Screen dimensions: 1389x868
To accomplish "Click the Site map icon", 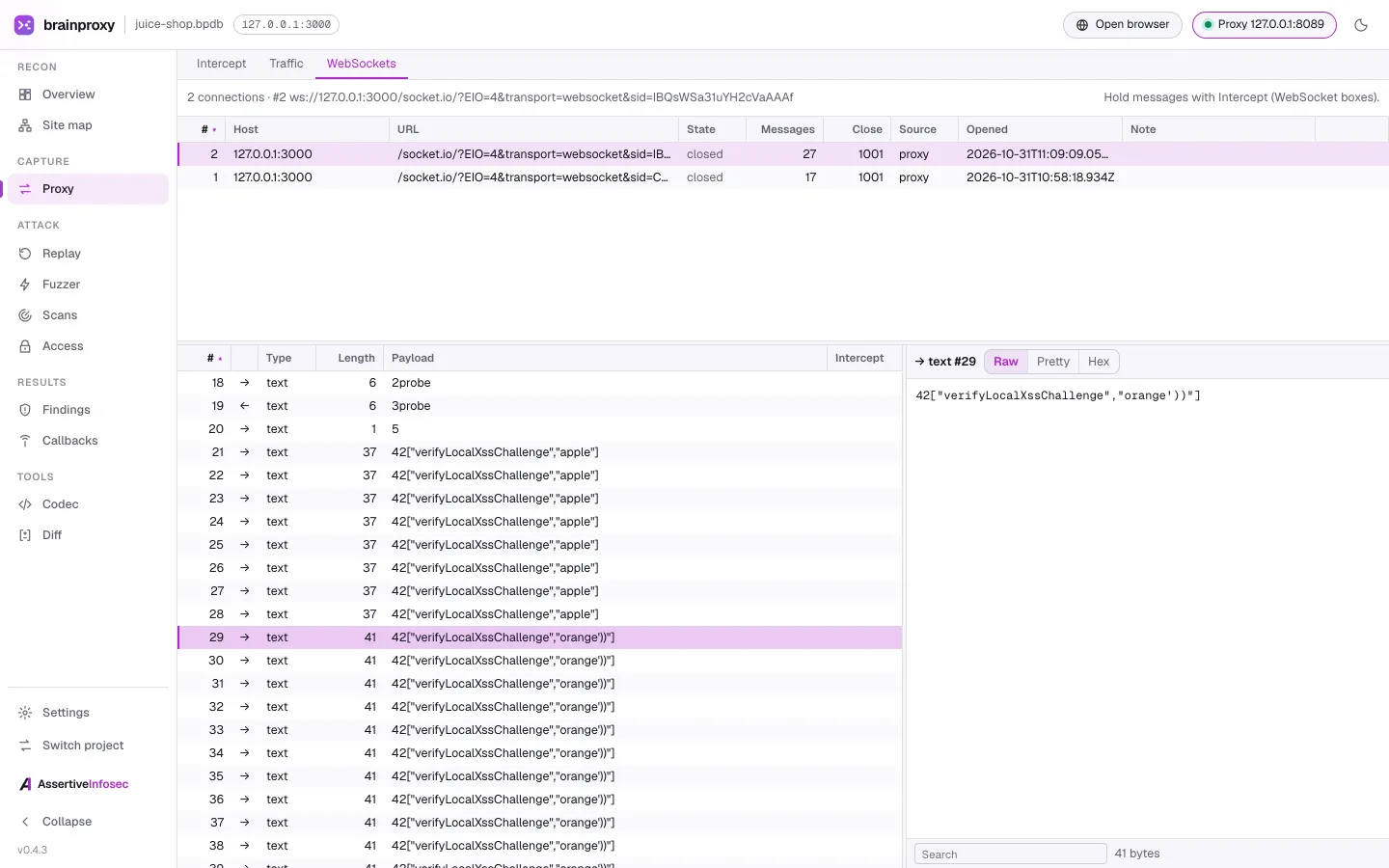I will click(25, 125).
